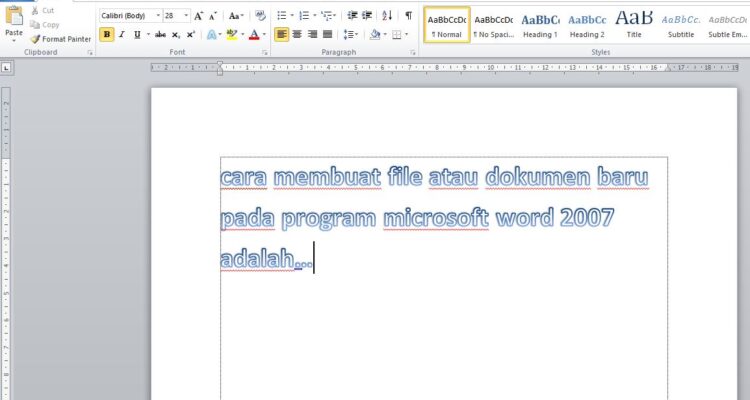Viewport: 750px width, 400px height.
Task: Justify the paragraph text
Action: (x=328, y=34)
